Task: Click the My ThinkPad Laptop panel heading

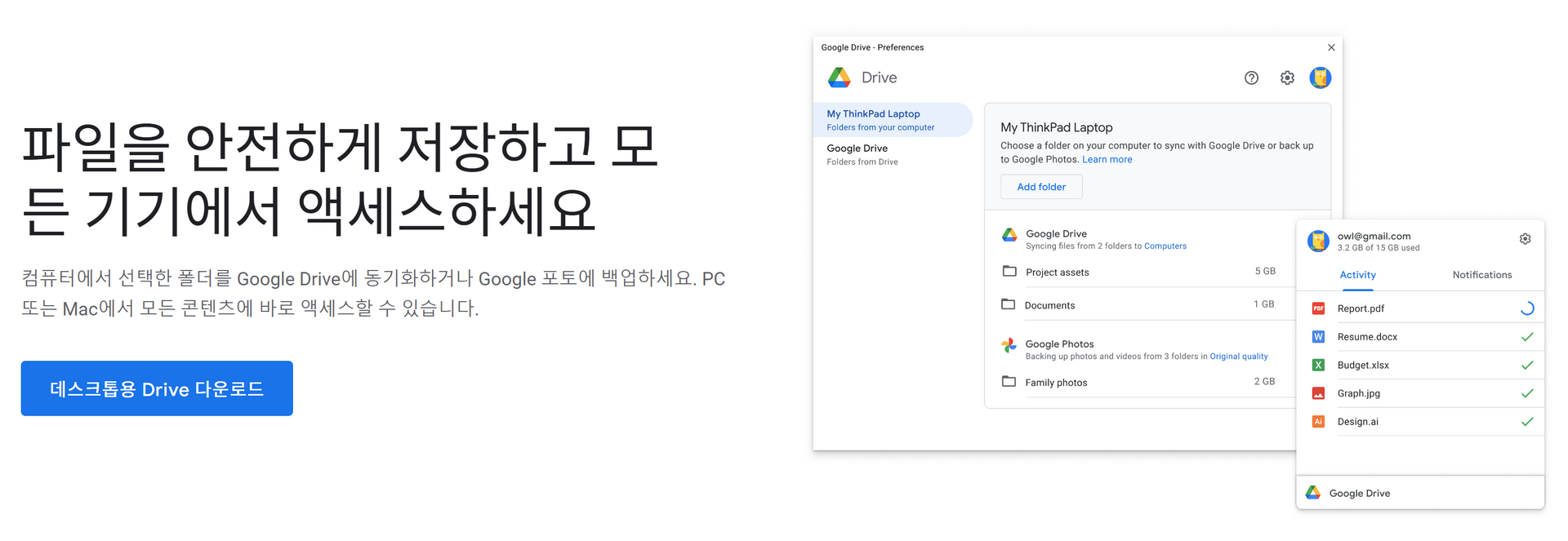Action: coord(1057,127)
